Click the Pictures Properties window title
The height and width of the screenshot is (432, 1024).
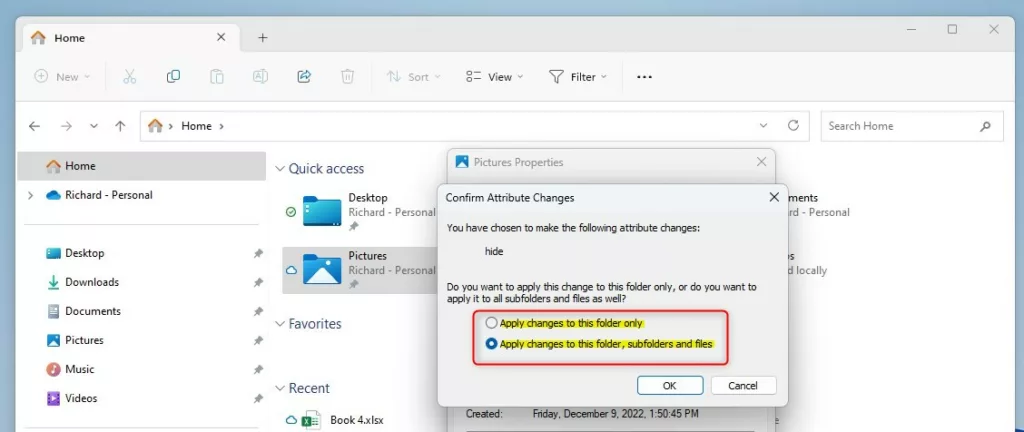click(x=519, y=162)
